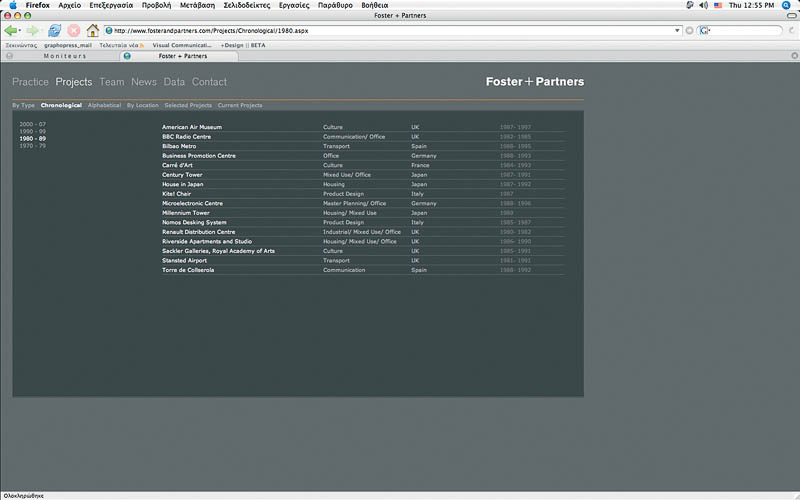This screenshot has height=500, width=800.
Task: Open Selected Projects list
Action: click(x=188, y=105)
